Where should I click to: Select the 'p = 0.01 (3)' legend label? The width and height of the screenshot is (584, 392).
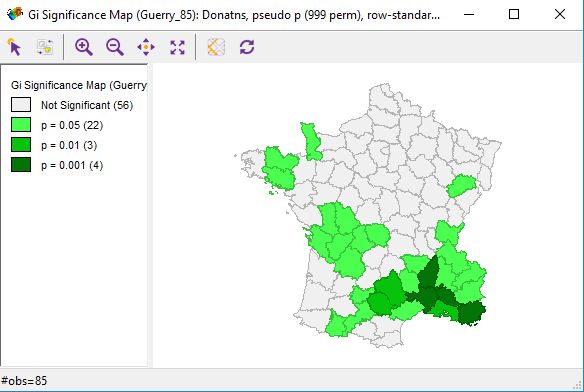69,145
